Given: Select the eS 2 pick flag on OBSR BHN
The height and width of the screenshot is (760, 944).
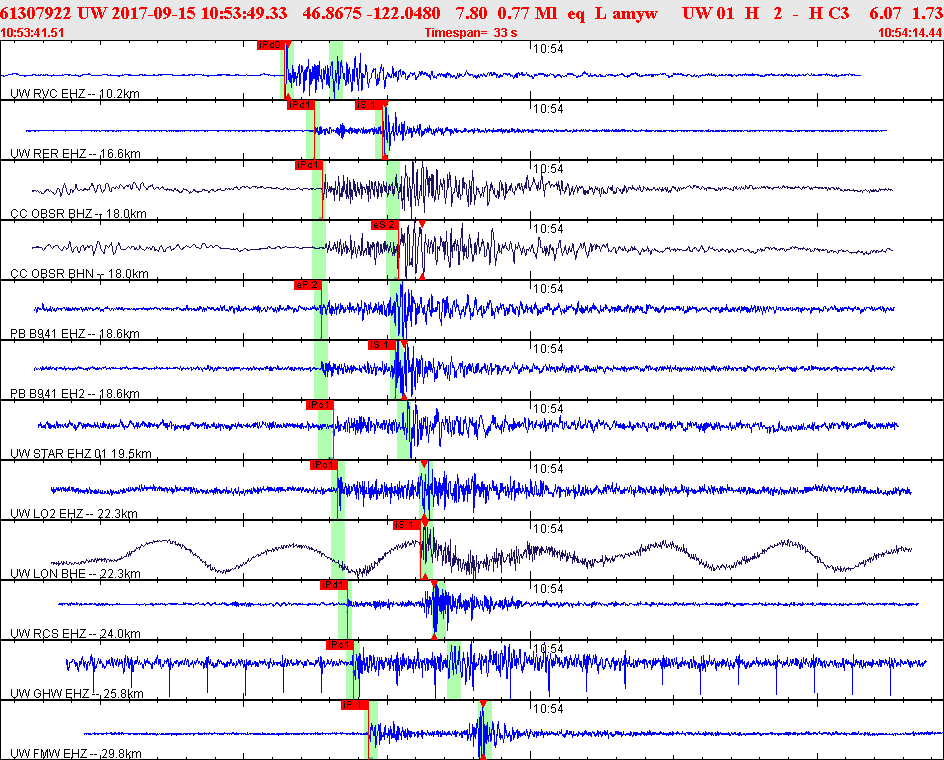Looking at the screenshot, I should click(x=385, y=225).
